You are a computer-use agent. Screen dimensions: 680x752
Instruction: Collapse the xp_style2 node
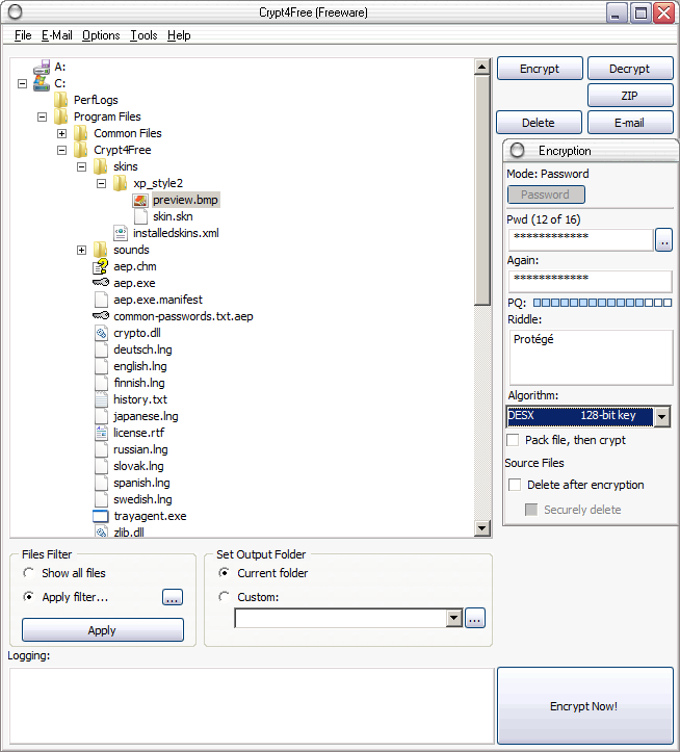click(x=101, y=183)
